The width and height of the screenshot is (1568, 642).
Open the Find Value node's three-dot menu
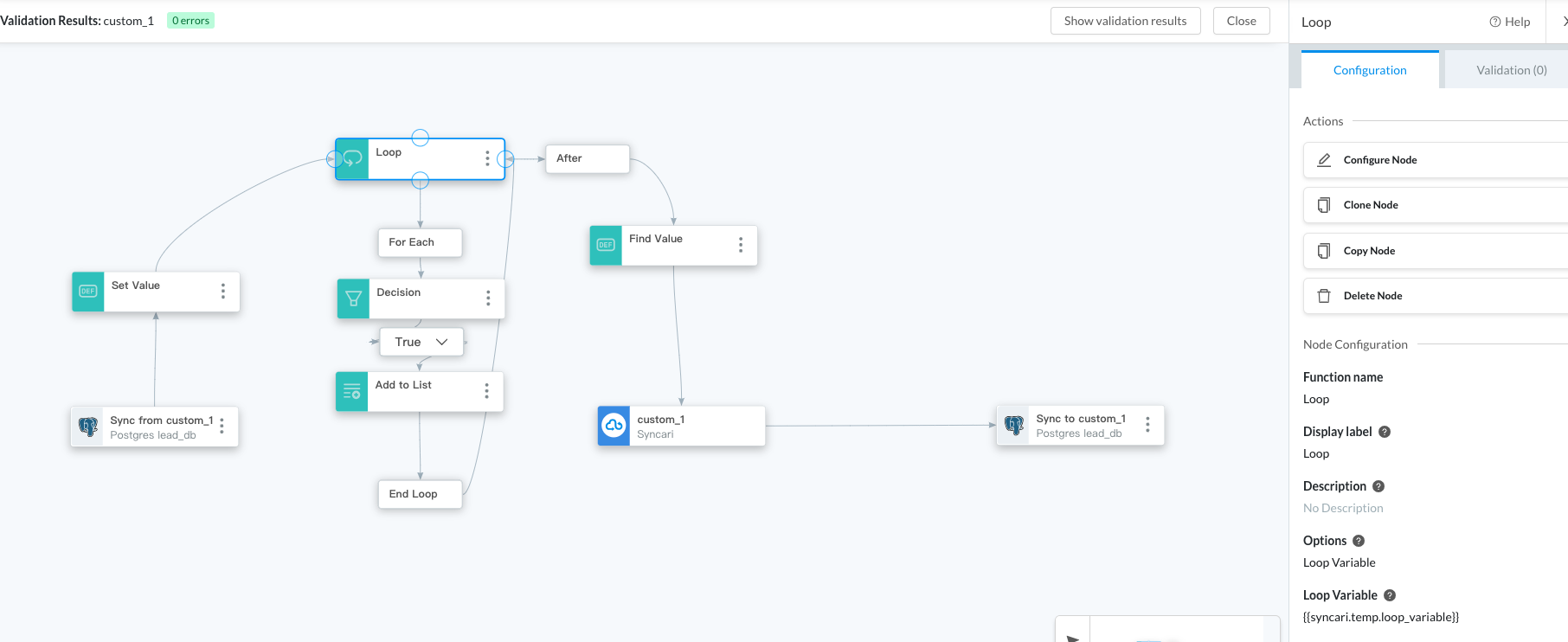[x=741, y=245]
